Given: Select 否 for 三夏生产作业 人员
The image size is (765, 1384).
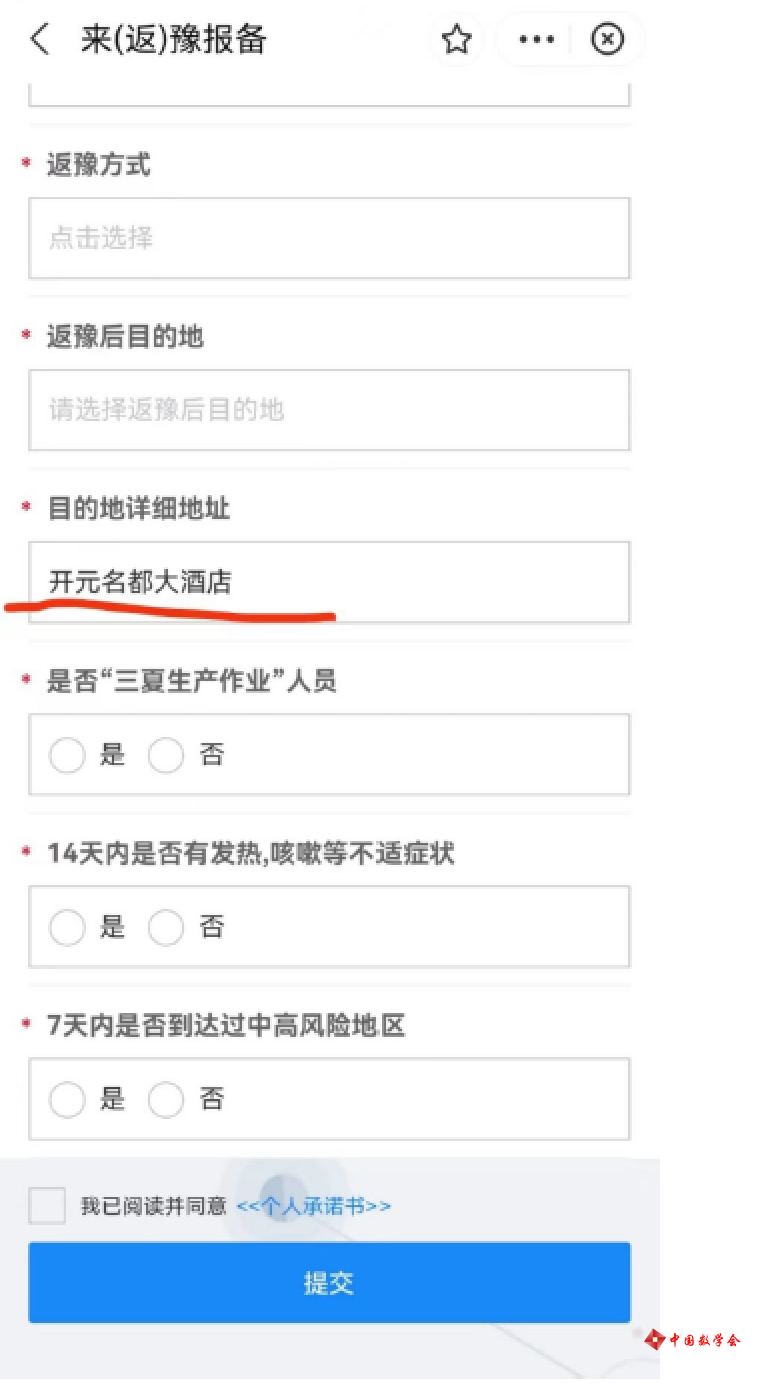Looking at the screenshot, I should 166,755.
